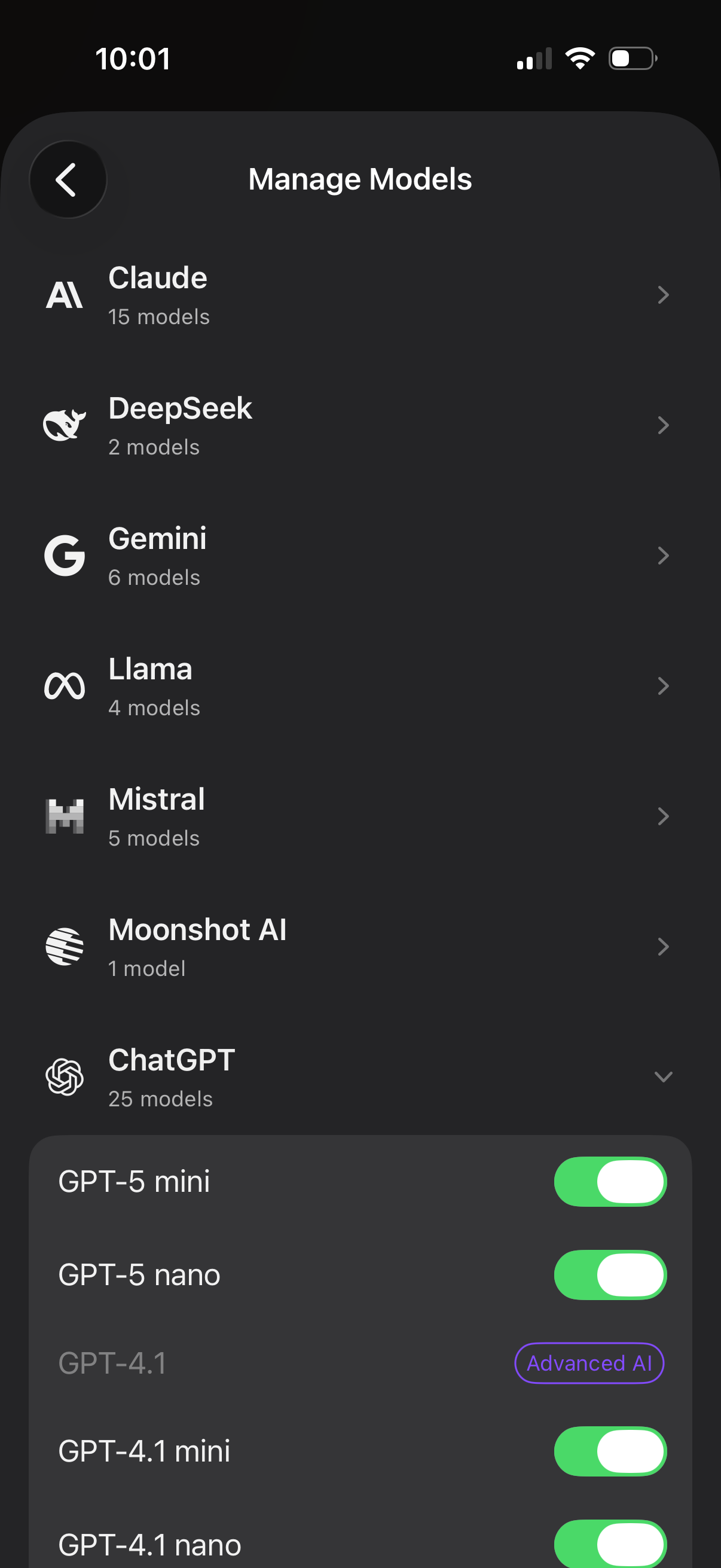Collapse the ChatGPT models chevron

coord(662,1077)
